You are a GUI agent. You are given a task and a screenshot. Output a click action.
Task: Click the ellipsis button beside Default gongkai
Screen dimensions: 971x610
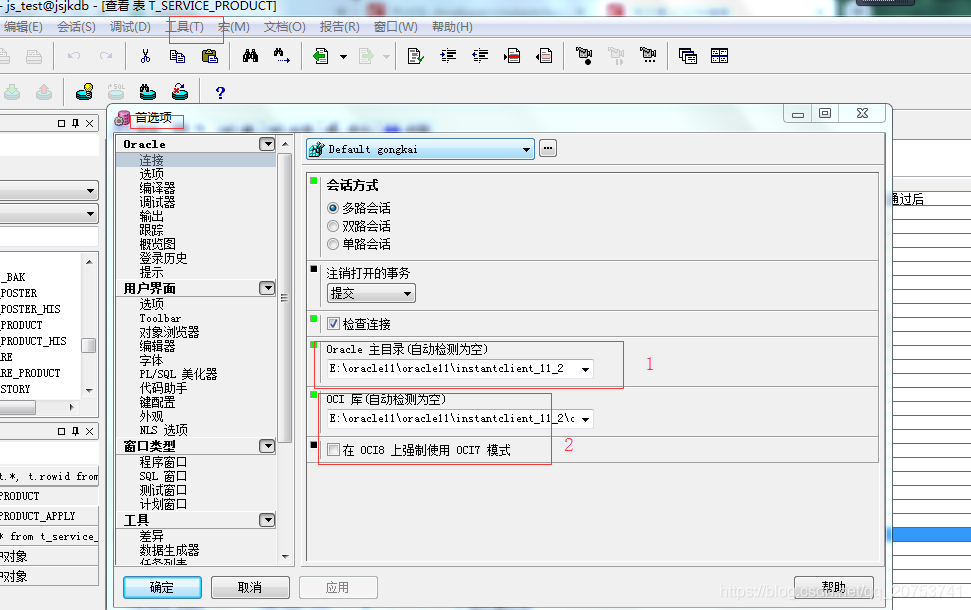tap(548, 149)
